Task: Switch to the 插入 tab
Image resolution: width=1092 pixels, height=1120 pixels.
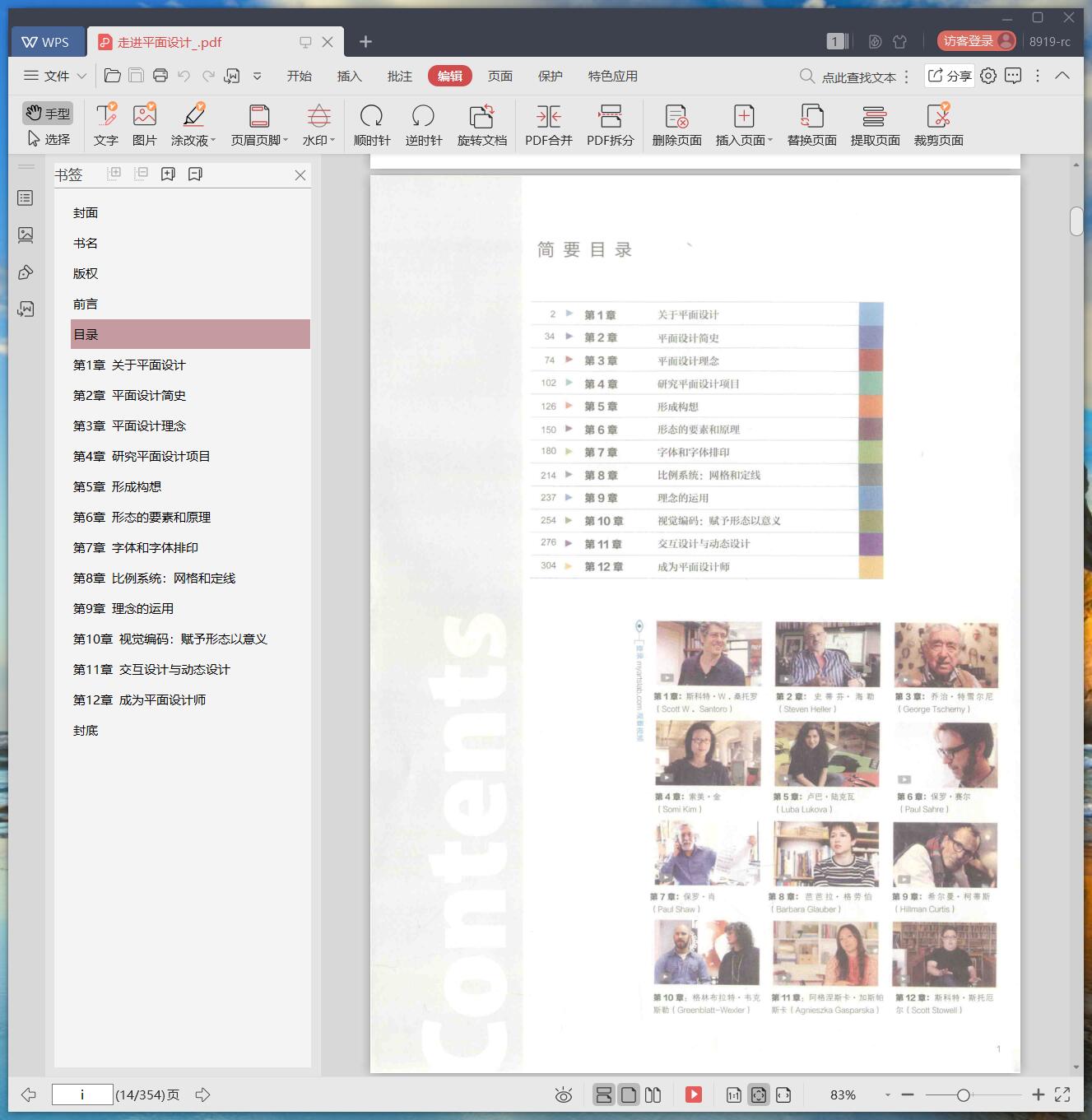Action: coord(350,76)
